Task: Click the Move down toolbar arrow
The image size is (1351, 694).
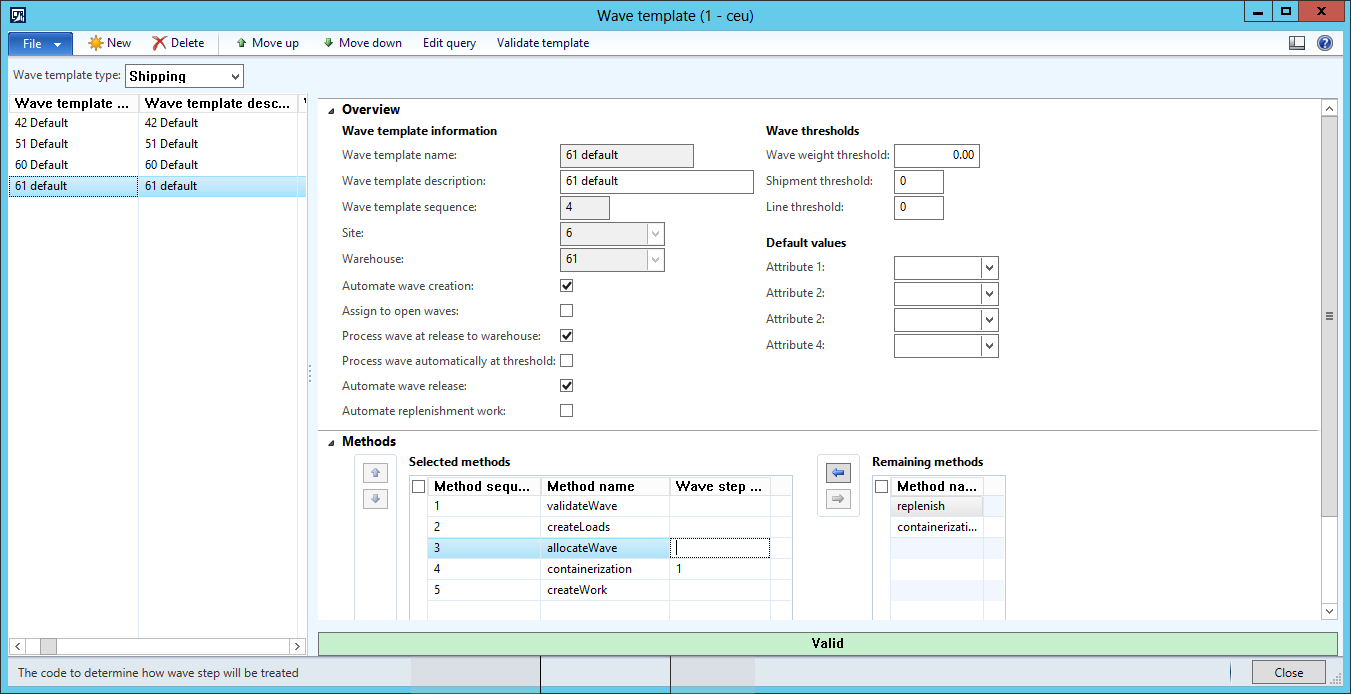Action: (328, 43)
